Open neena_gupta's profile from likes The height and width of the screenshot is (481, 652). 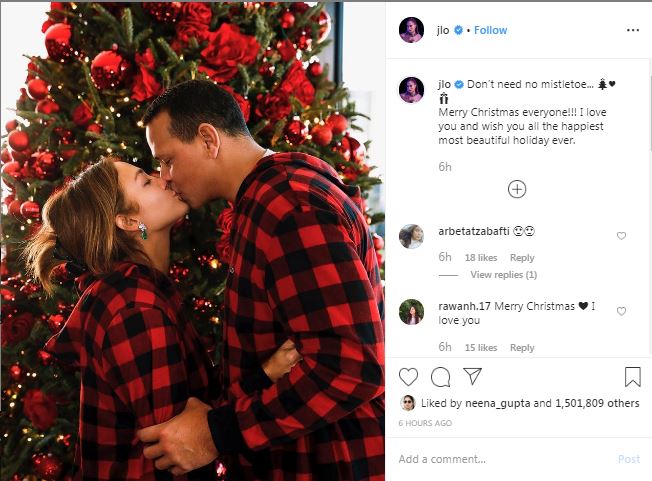coord(496,404)
